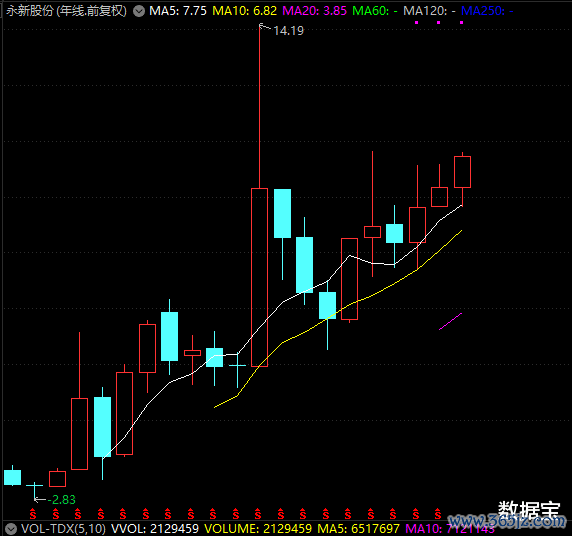Click the magenta MA20: 3.85 label
This screenshot has height=536, width=572.
pyautogui.click(x=314, y=11)
